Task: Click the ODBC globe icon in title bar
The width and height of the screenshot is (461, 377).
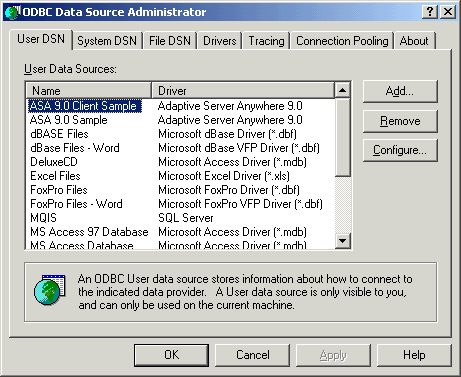Action: [x=12, y=12]
